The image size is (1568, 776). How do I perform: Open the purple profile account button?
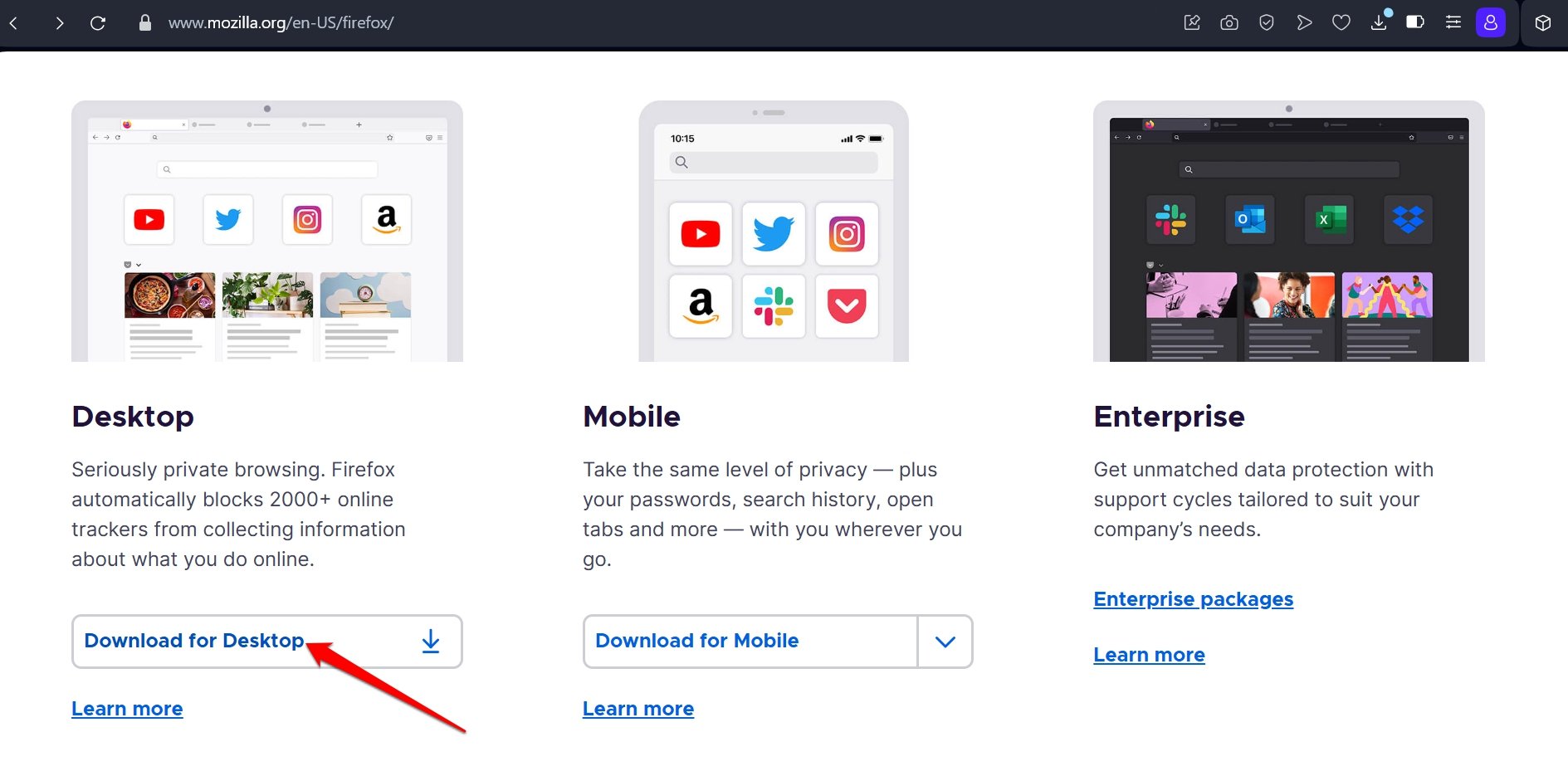coord(1491,23)
